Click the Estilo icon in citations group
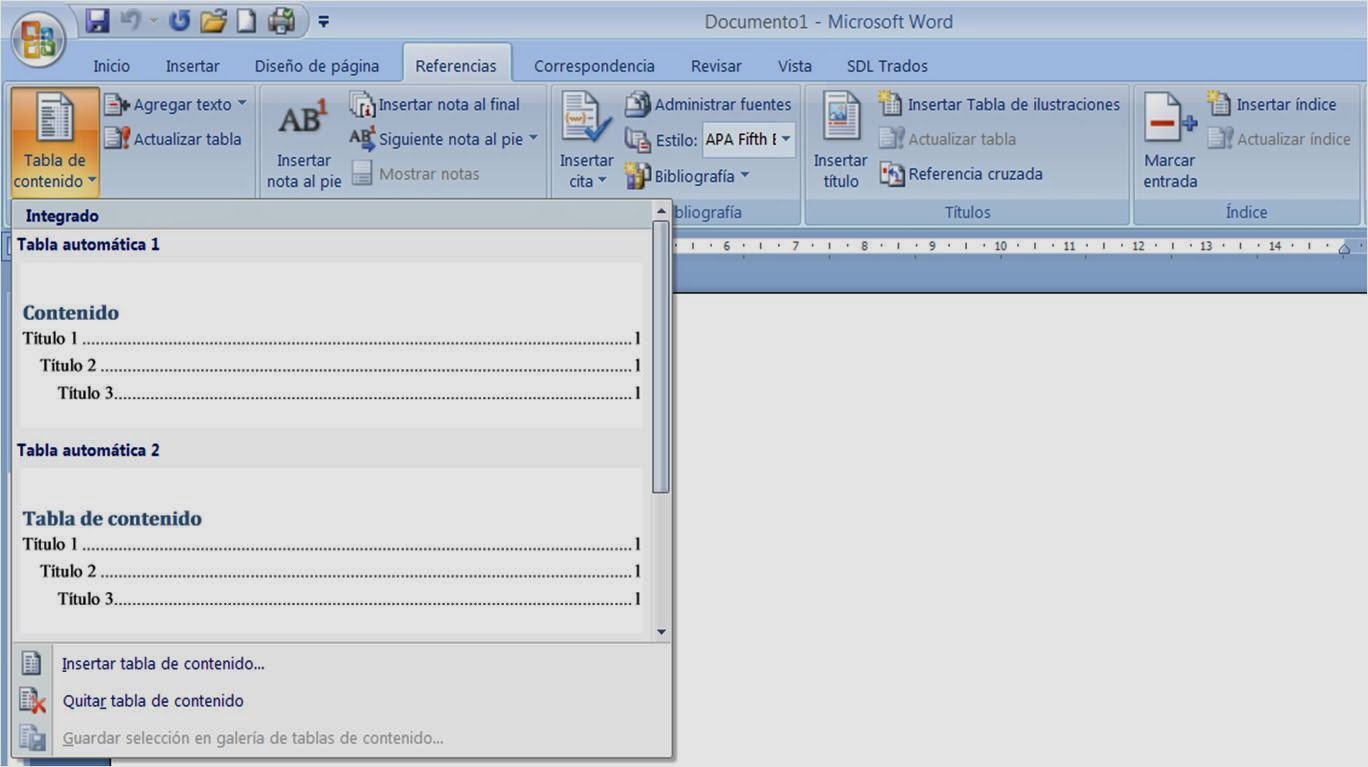This screenshot has height=767, width=1368. point(637,140)
